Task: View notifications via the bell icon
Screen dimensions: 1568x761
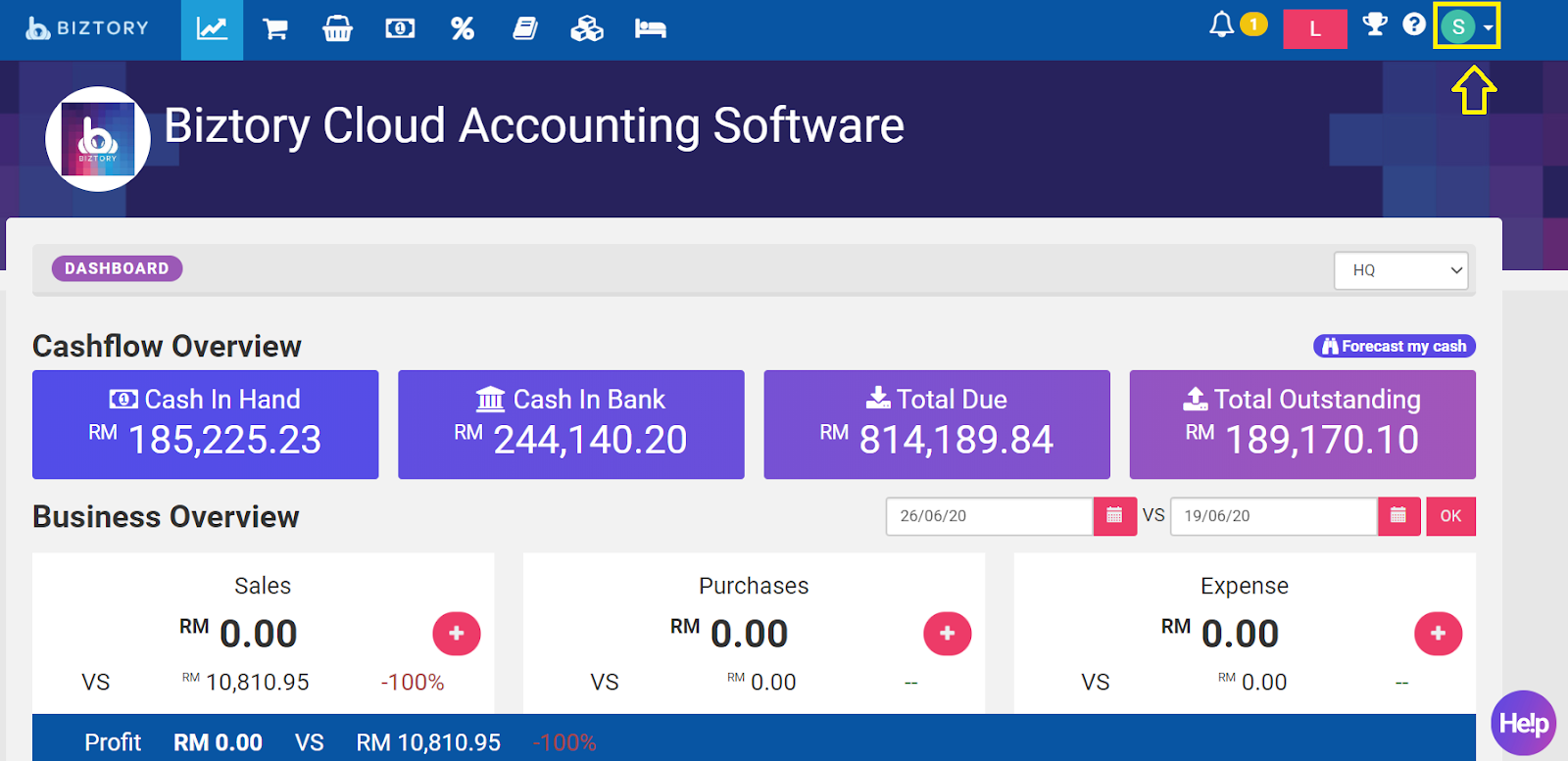Action: [1221, 24]
